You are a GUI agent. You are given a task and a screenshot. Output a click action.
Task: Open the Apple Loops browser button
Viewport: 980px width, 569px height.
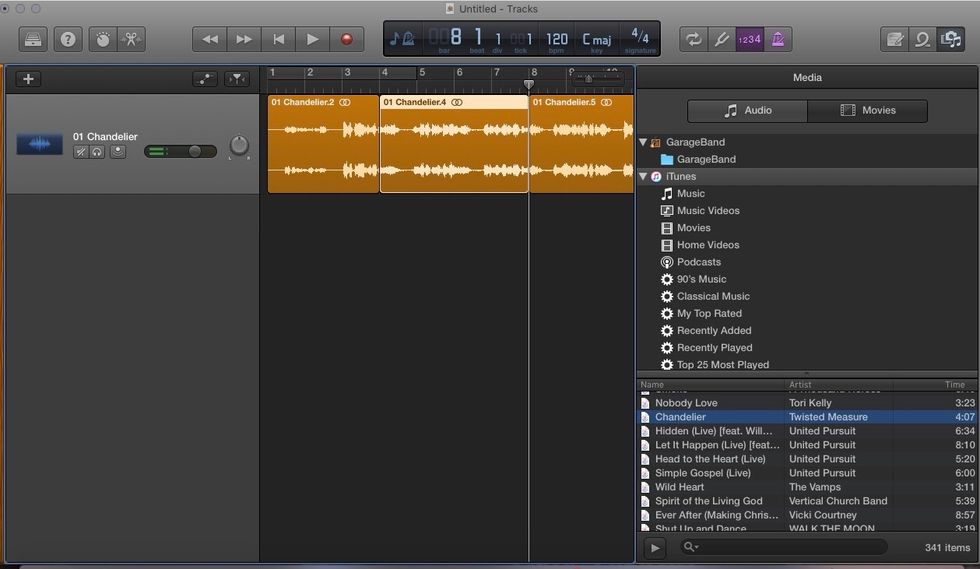pyautogui.click(x=922, y=39)
